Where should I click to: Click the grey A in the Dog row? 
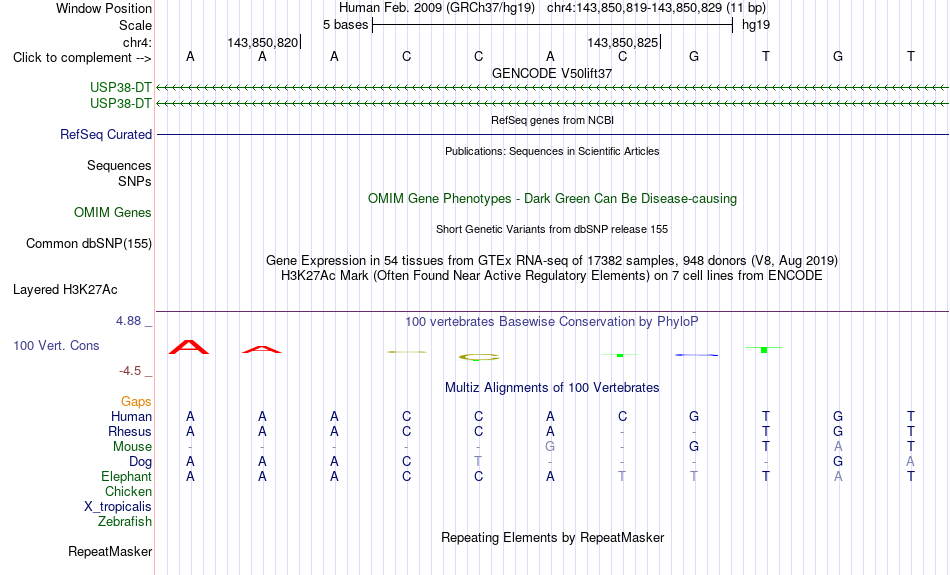pos(910,462)
